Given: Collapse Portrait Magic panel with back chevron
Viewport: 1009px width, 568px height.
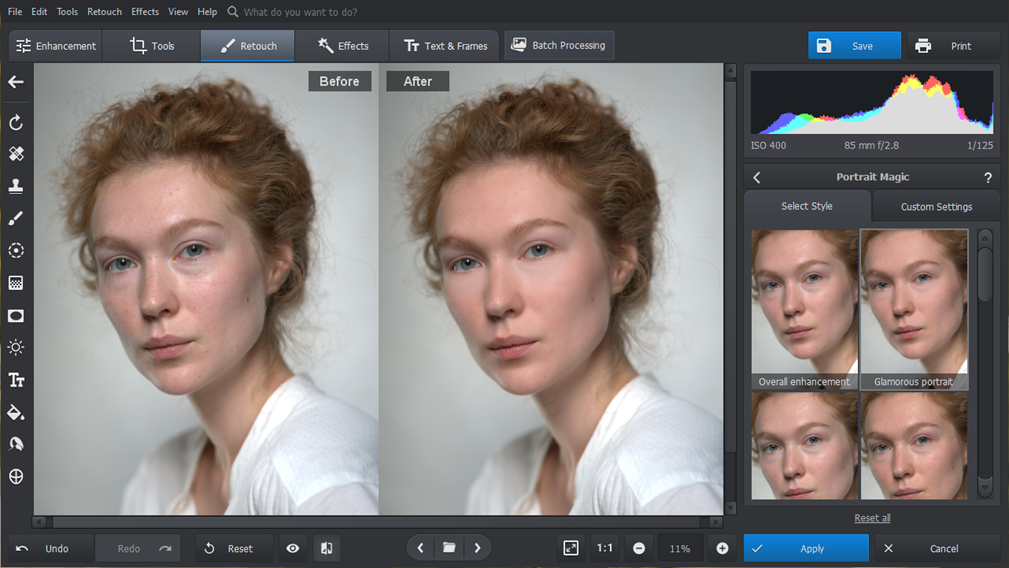Looking at the screenshot, I should tap(757, 177).
